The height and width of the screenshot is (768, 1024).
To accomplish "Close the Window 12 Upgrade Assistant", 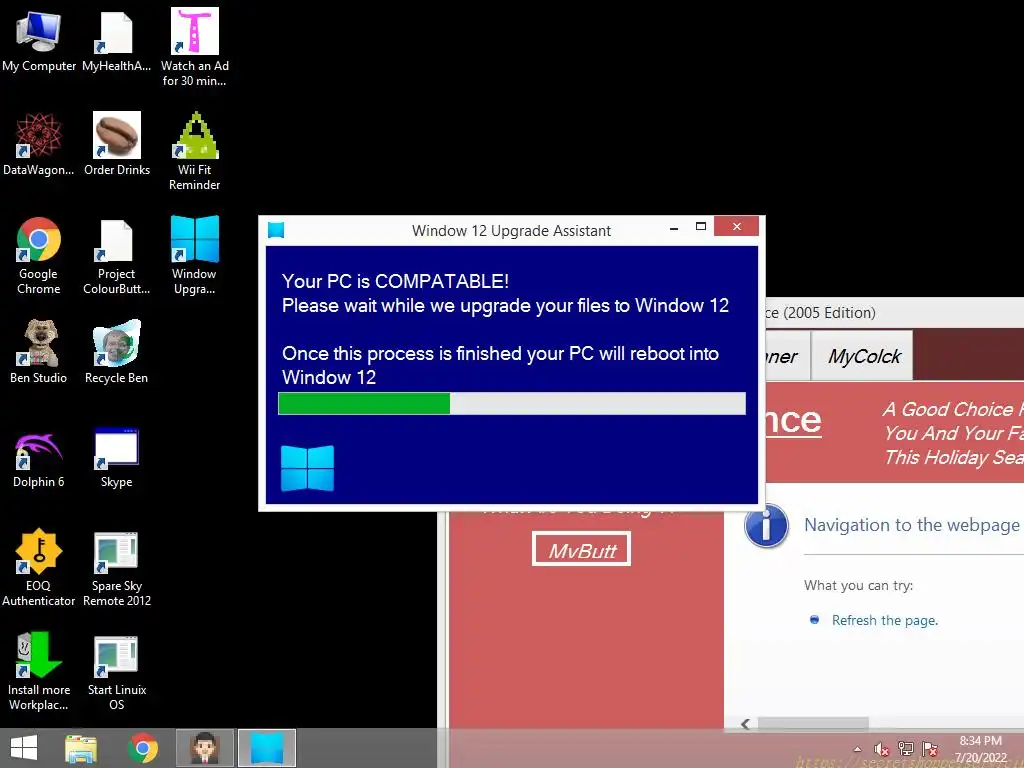I will [736, 227].
